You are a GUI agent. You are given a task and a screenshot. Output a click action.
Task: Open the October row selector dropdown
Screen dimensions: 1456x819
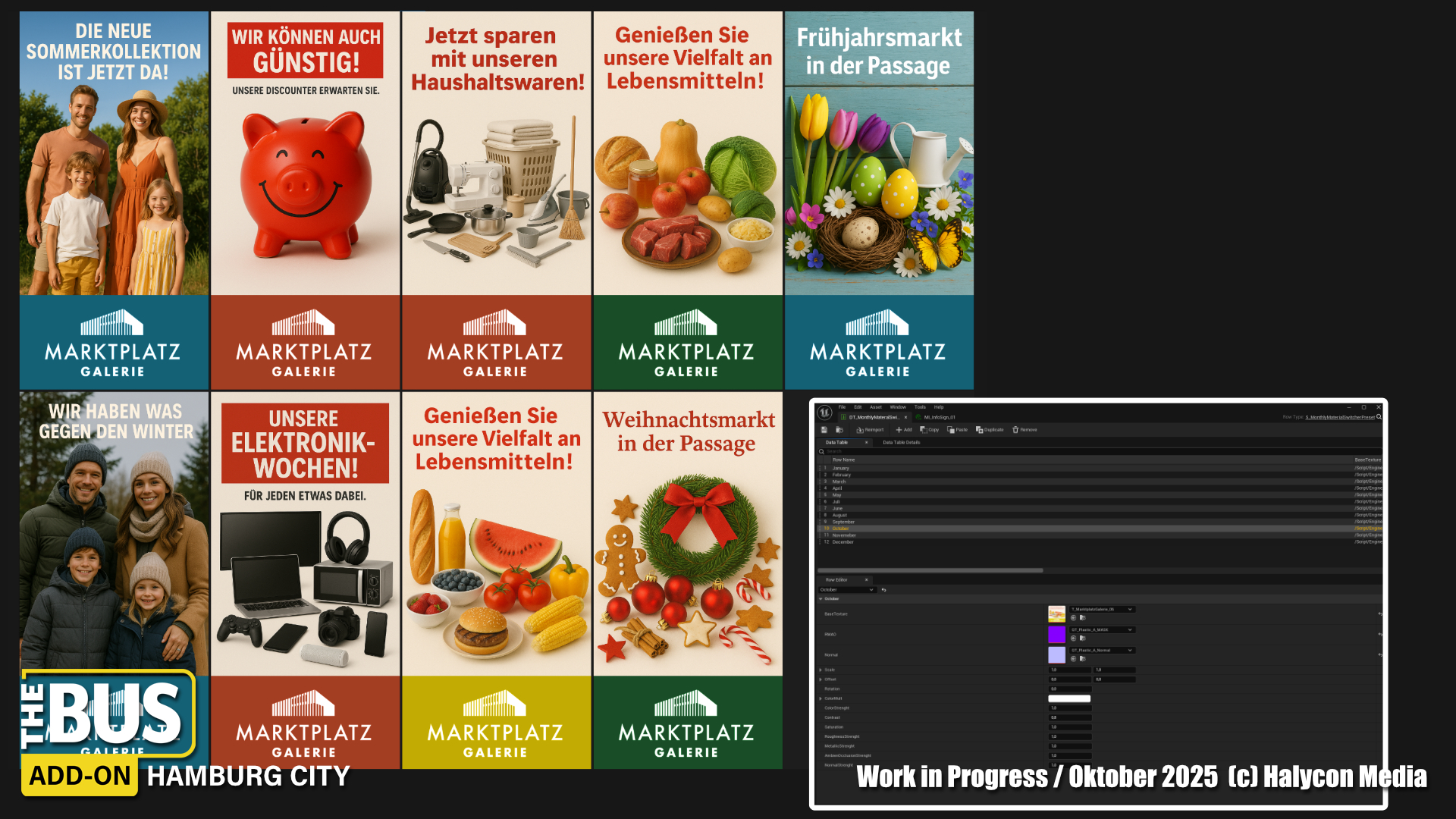pos(847,590)
